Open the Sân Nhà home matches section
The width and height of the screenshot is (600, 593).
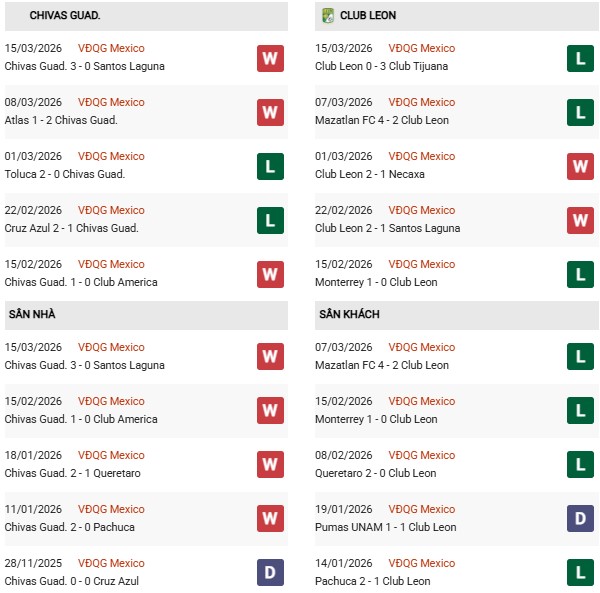33,315
